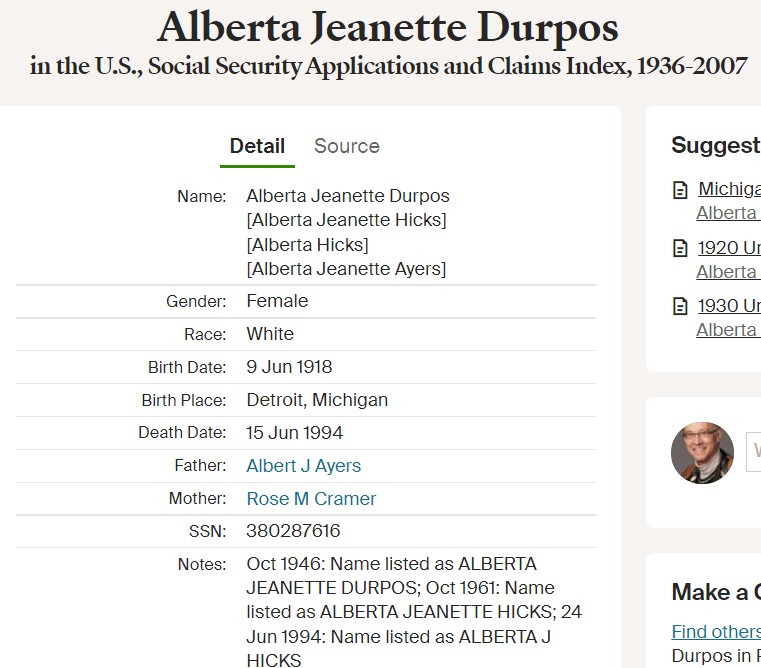Select the name Alberta Jeanette Durpos in details
Image resolution: width=761 pixels, height=668 pixels.
pos(347,196)
